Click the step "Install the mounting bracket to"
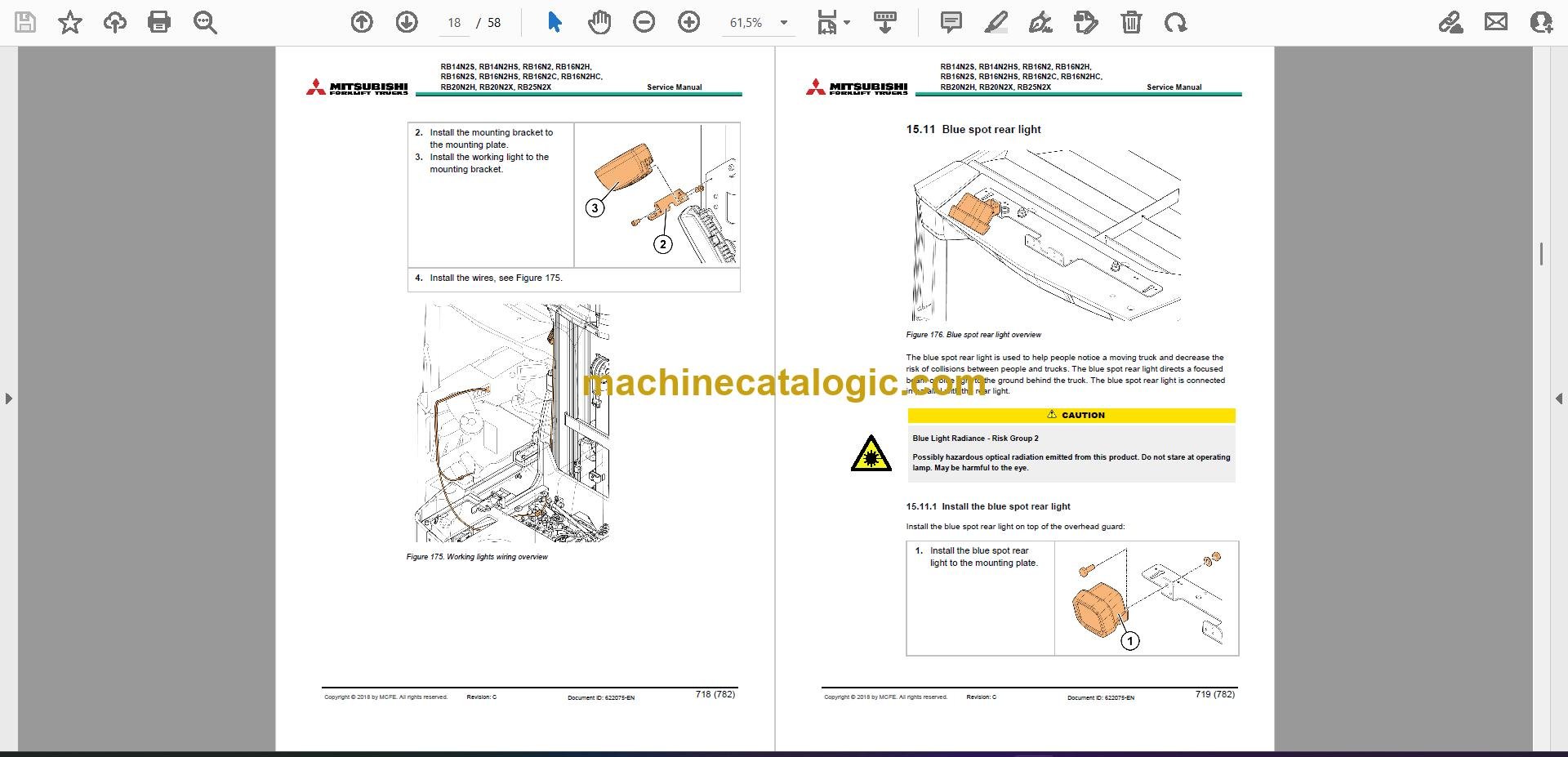 [x=492, y=132]
